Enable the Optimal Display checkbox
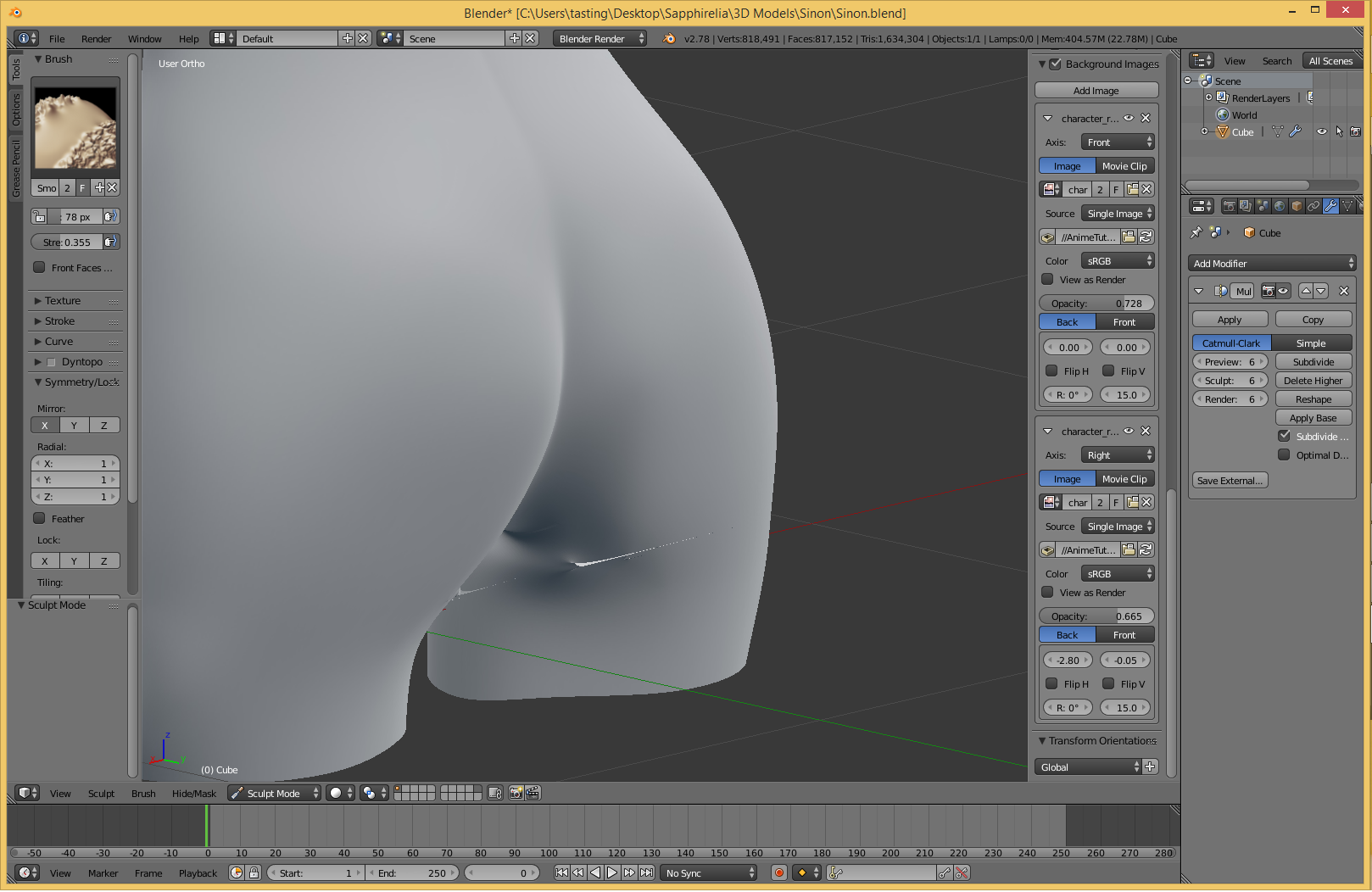 click(x=1284, y=454)
